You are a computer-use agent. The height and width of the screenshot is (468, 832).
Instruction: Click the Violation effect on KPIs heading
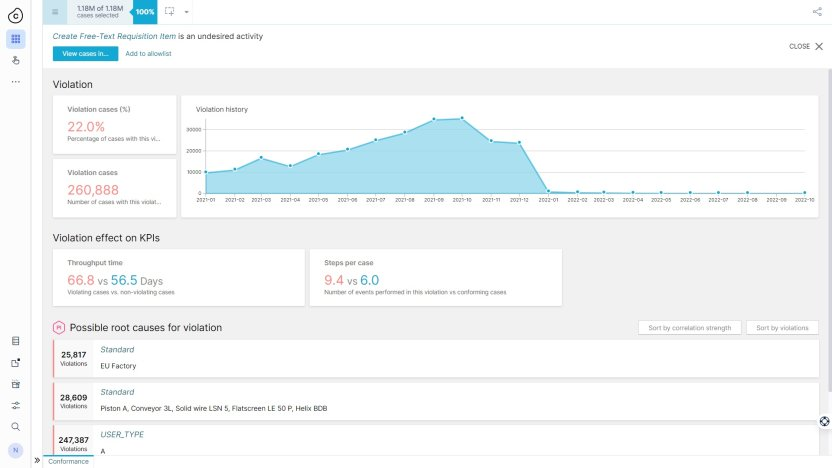tap(106, 238)
